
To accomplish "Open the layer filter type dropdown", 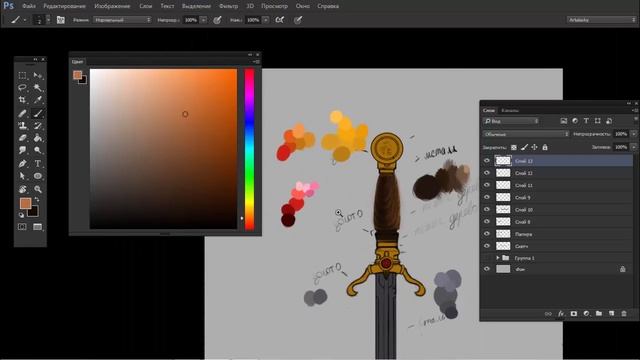I will [x=511, y=121].
